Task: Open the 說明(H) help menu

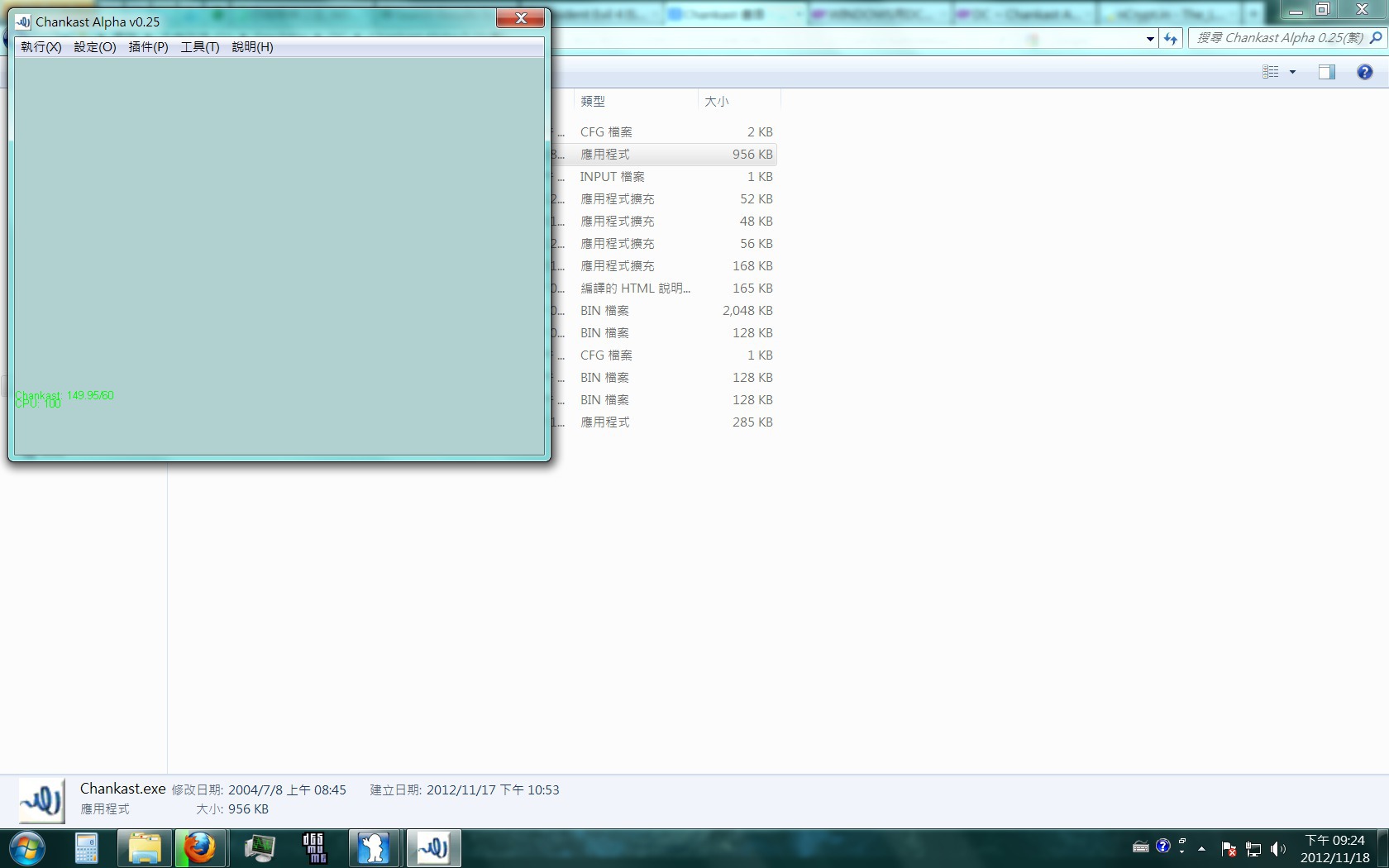Action: click(x=252, y=47)
